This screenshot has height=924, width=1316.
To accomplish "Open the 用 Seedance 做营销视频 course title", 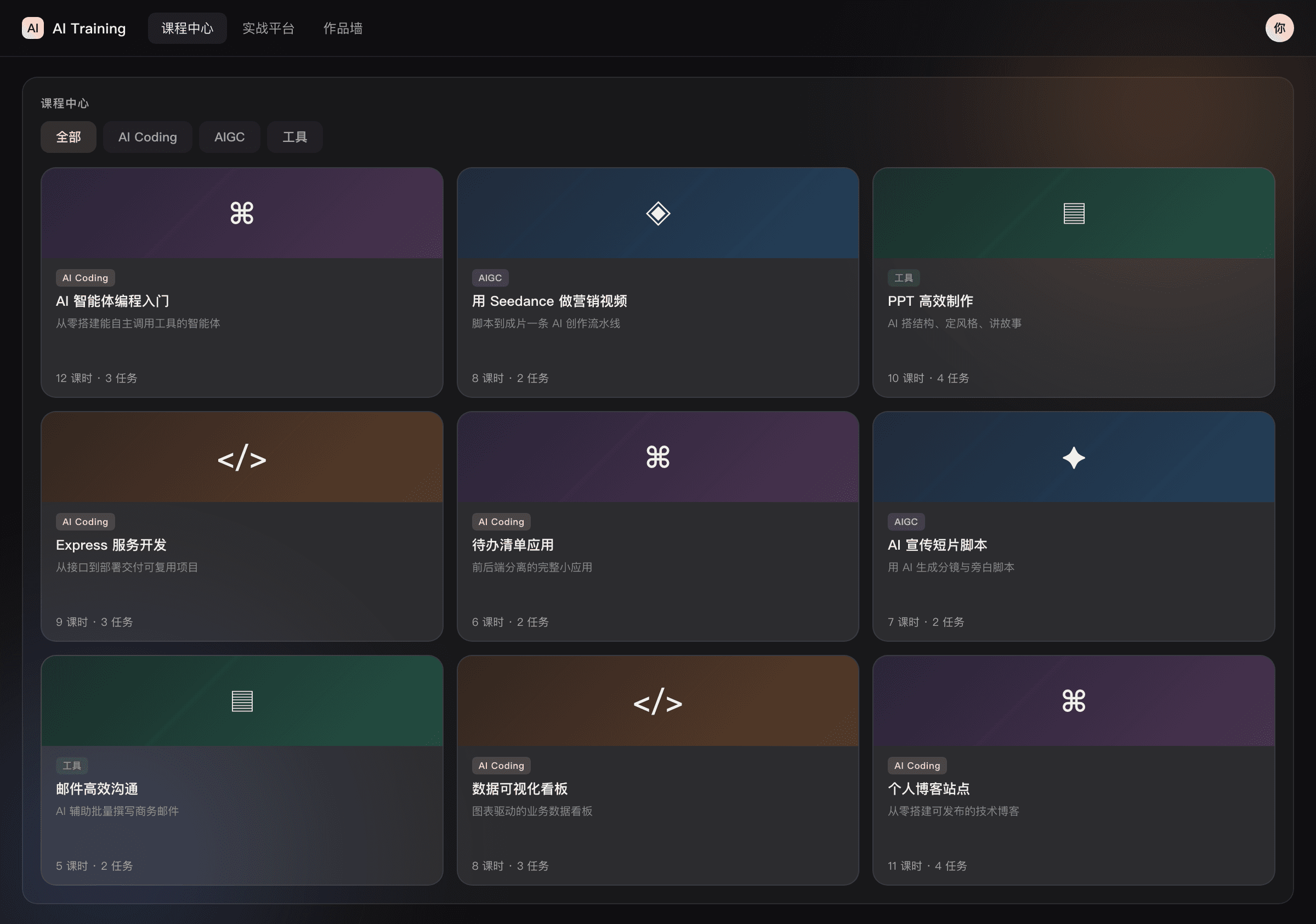I will (x=549, y=301).
